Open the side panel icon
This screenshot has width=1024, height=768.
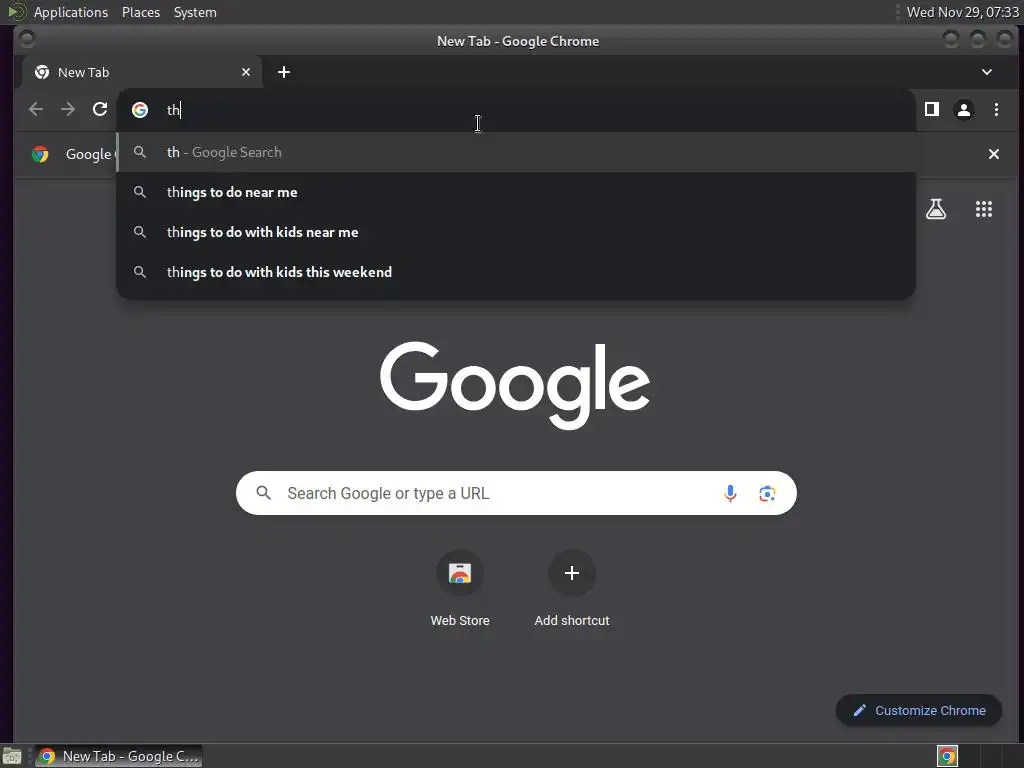point(932,109)
